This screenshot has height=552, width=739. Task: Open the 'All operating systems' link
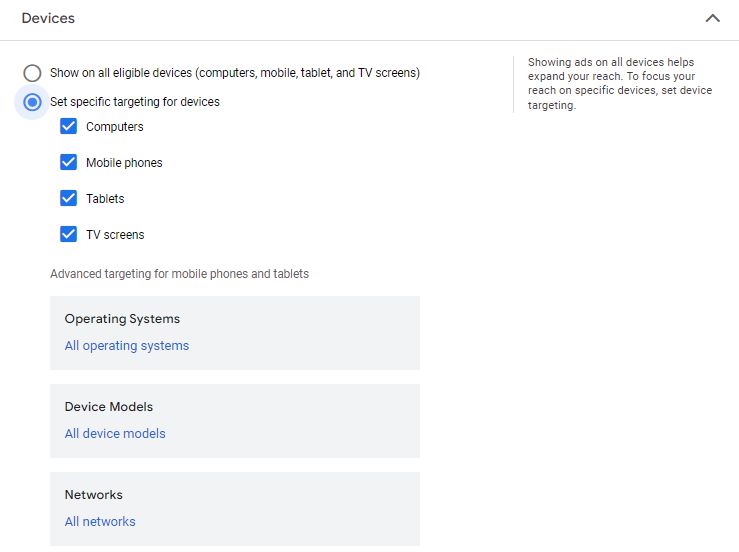tap(127, 346)
